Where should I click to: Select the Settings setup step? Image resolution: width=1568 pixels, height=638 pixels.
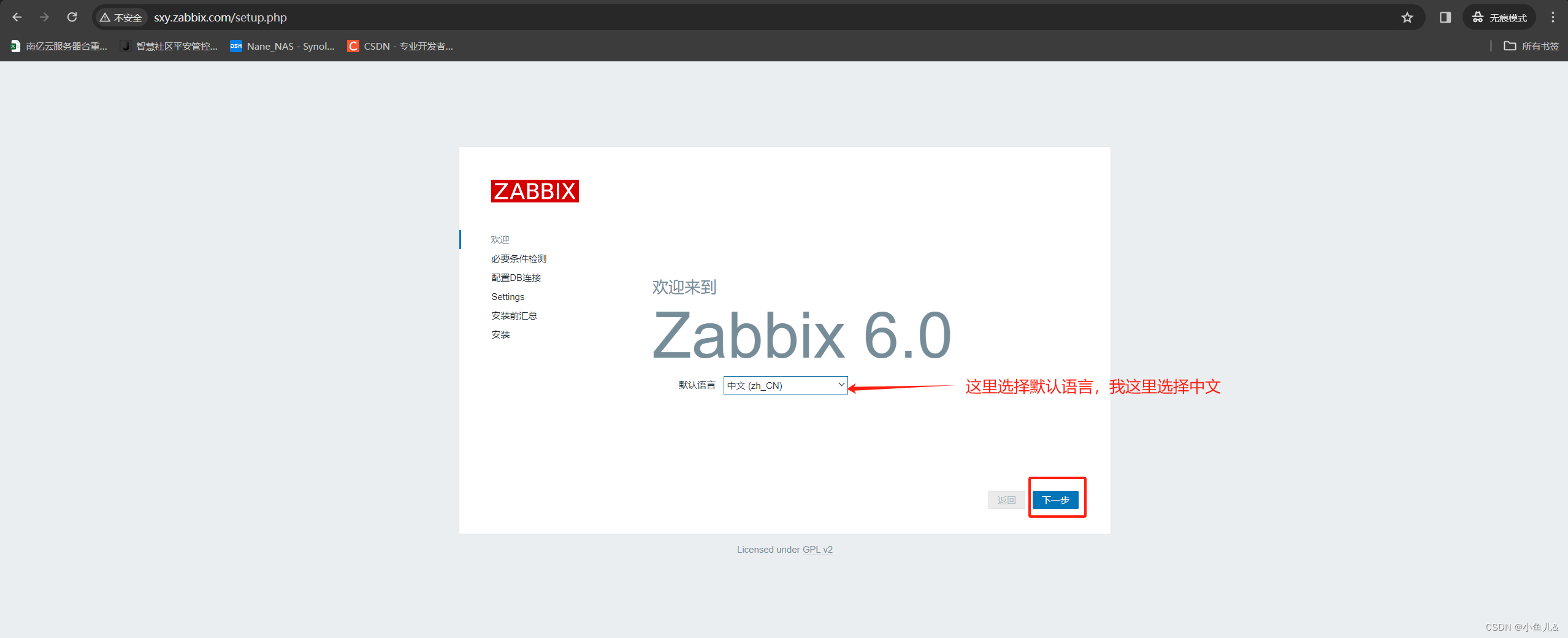pos(508,296)
